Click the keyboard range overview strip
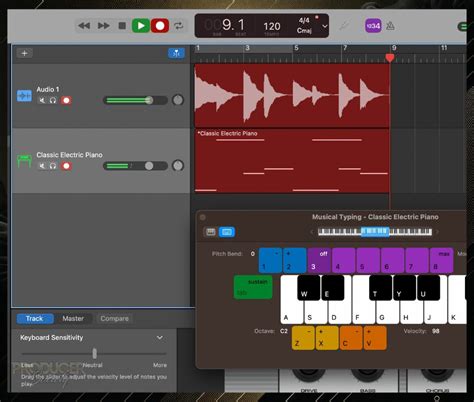The width and height of the screenshot is (474, 402). click(x=375, y=231)
